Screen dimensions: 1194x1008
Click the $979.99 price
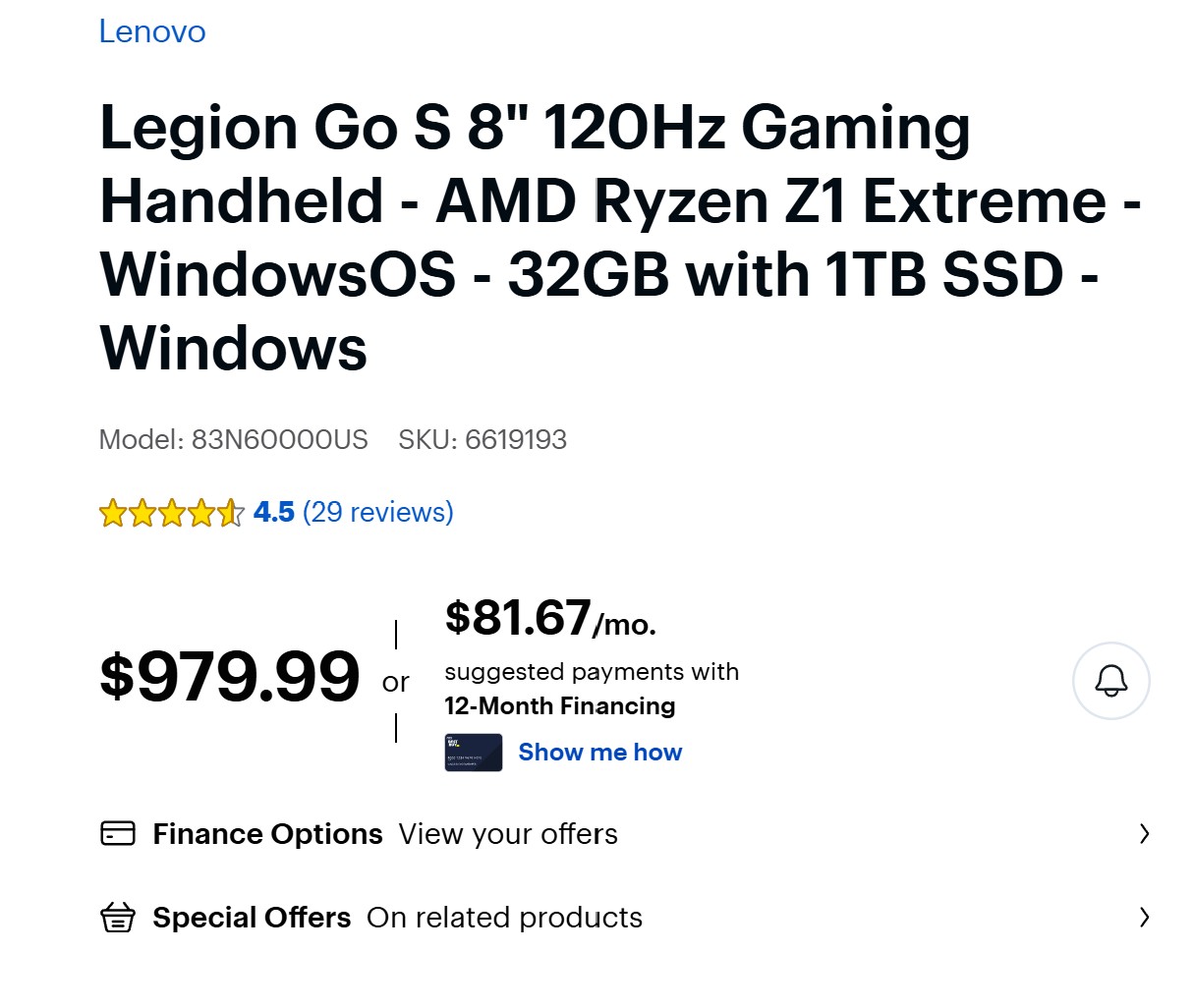pos(230,676)
